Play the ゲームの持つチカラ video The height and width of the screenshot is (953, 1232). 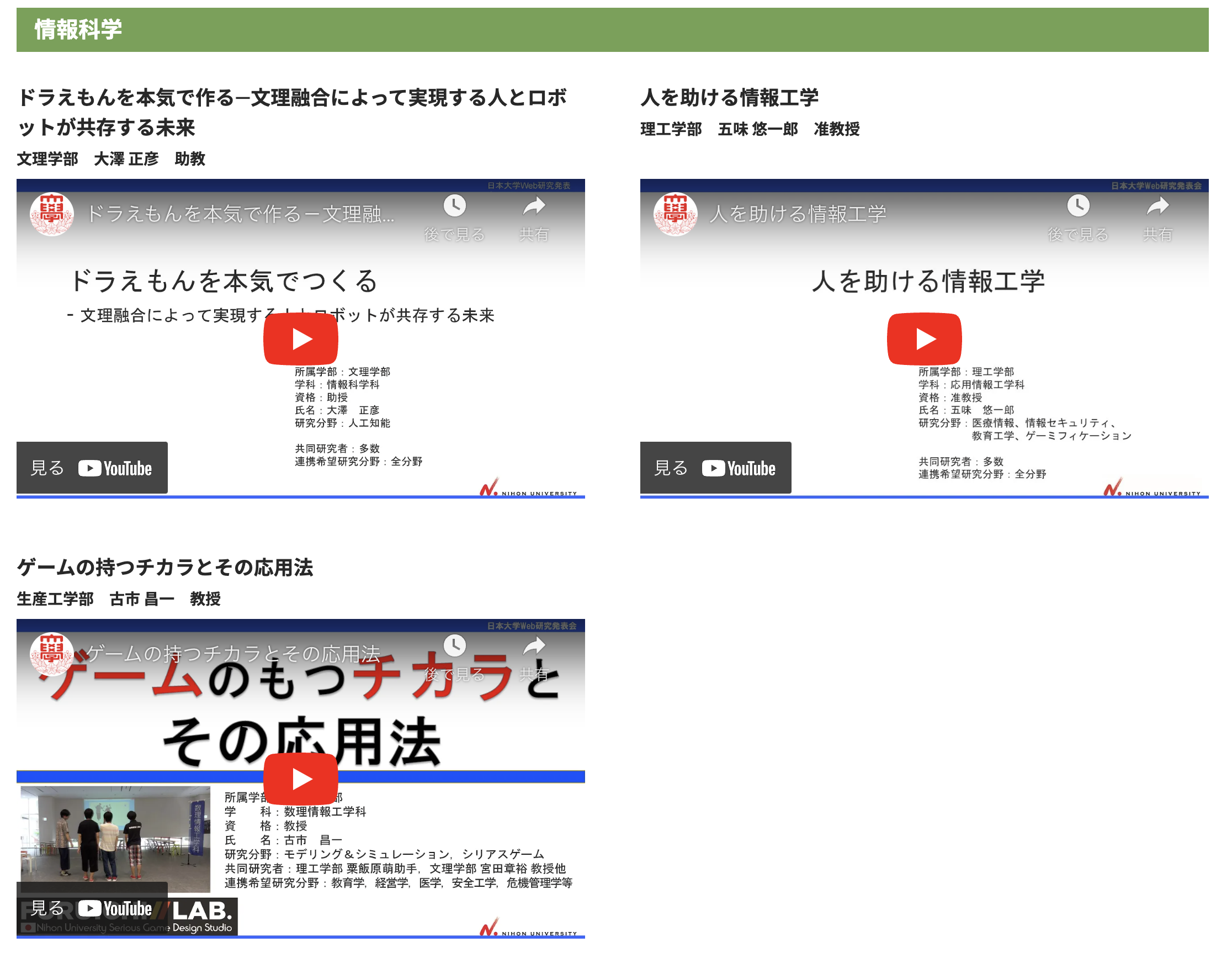pyautogui.click(x=300, y=779)
